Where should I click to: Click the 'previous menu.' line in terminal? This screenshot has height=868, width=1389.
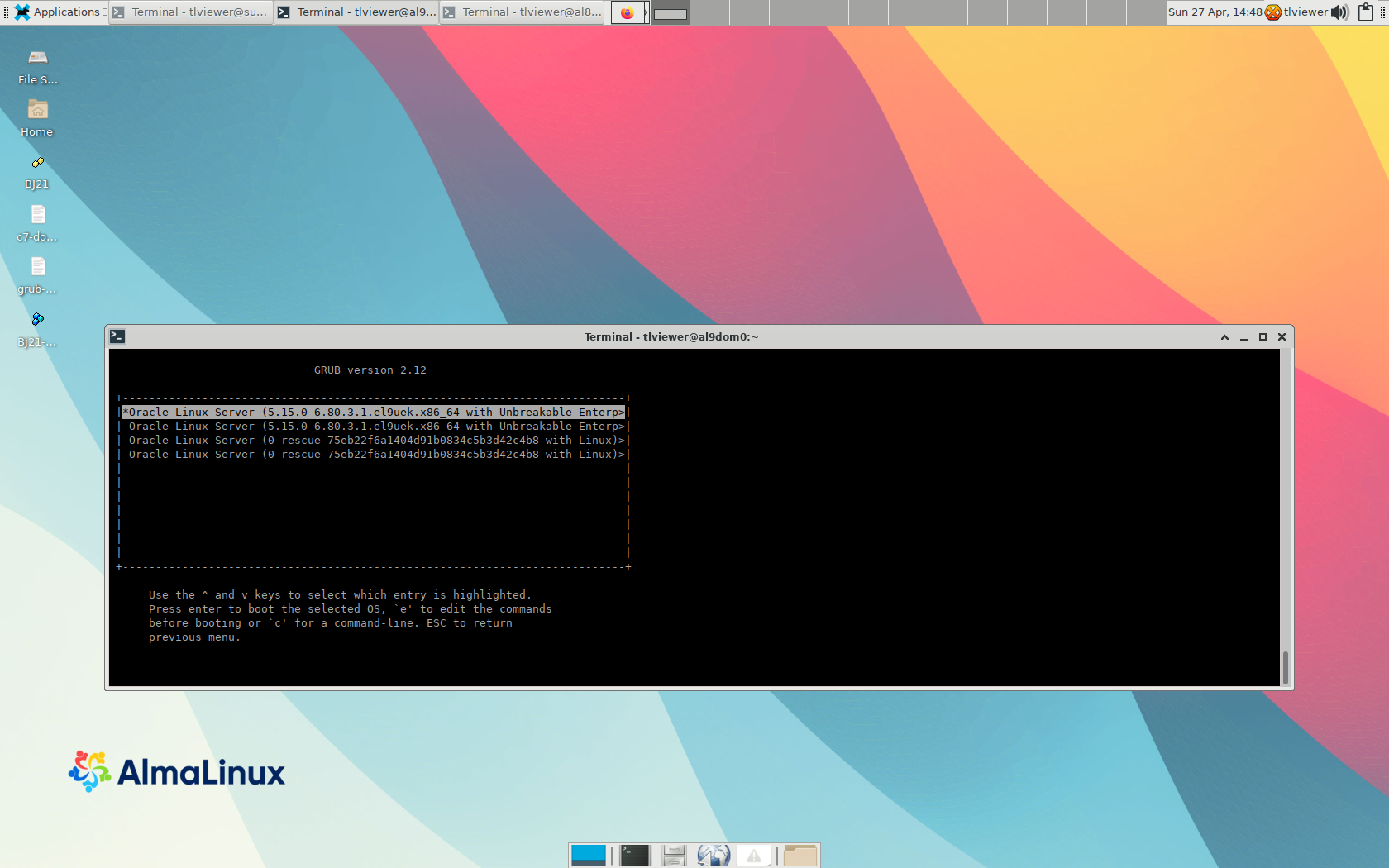194,637
